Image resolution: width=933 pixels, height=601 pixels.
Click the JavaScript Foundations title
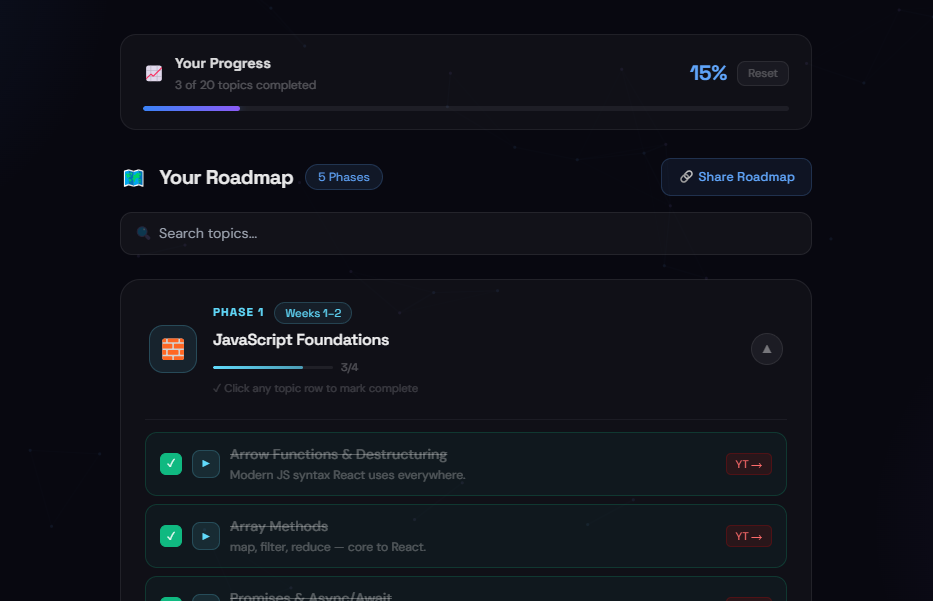(x=301, y=340)
